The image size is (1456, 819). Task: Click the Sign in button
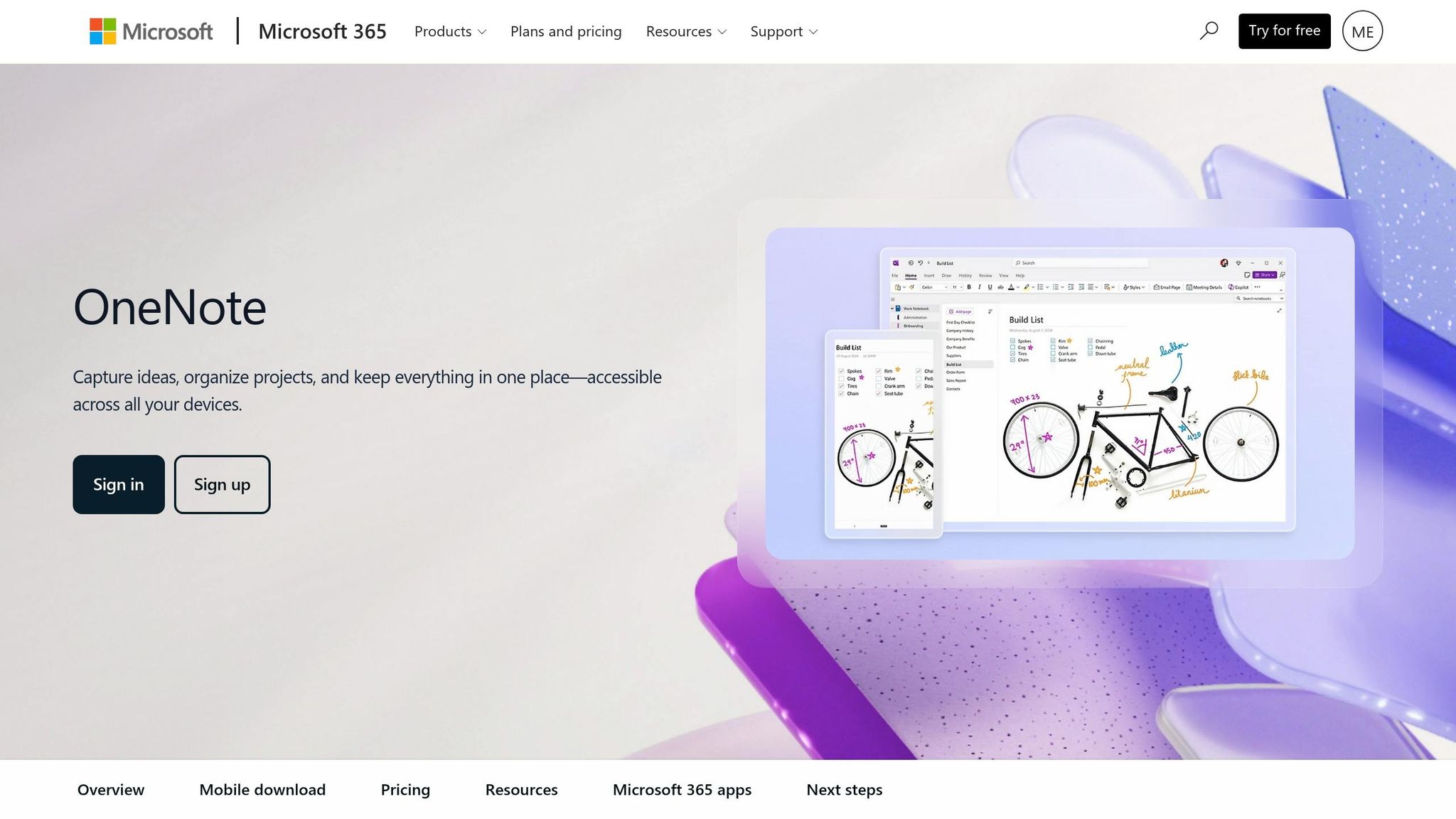tap(119, 484)
